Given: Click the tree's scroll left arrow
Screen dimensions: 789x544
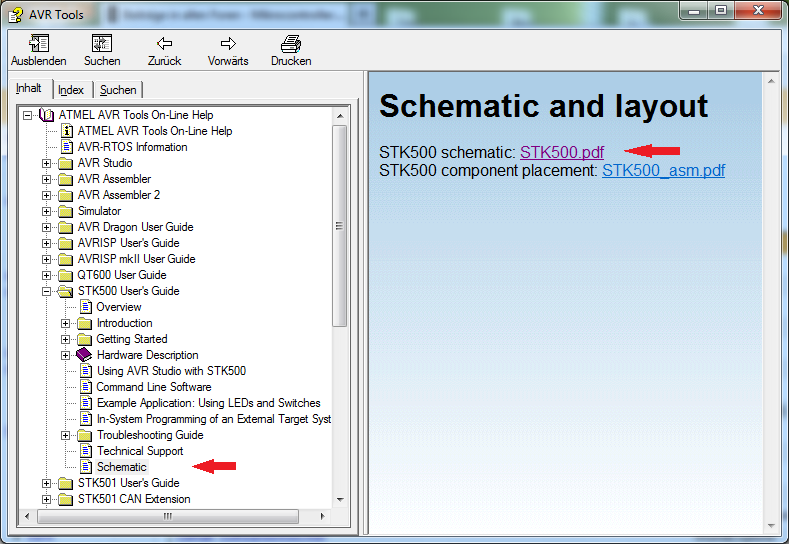Looking at the screenshot, I should tap(27, 516).
